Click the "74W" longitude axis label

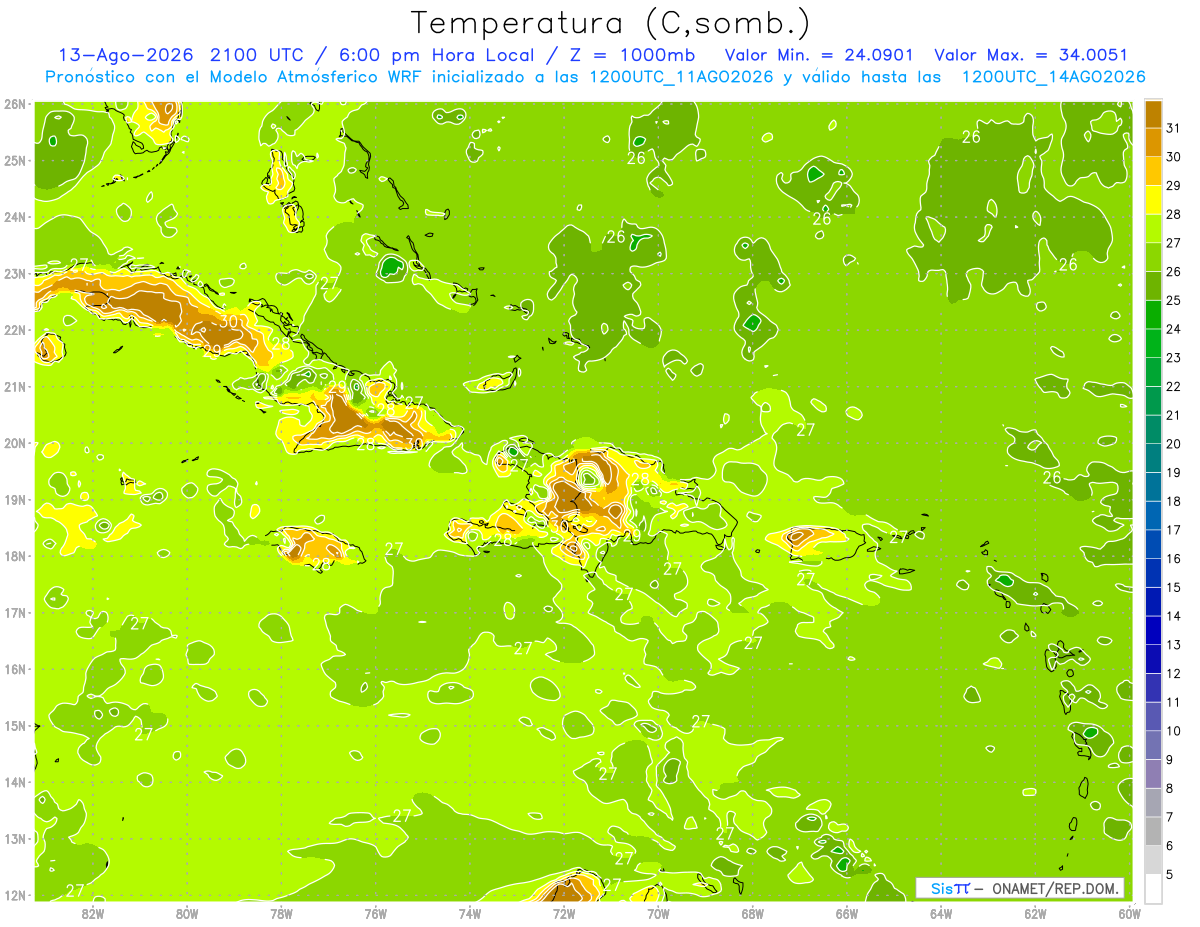(469, 914)
